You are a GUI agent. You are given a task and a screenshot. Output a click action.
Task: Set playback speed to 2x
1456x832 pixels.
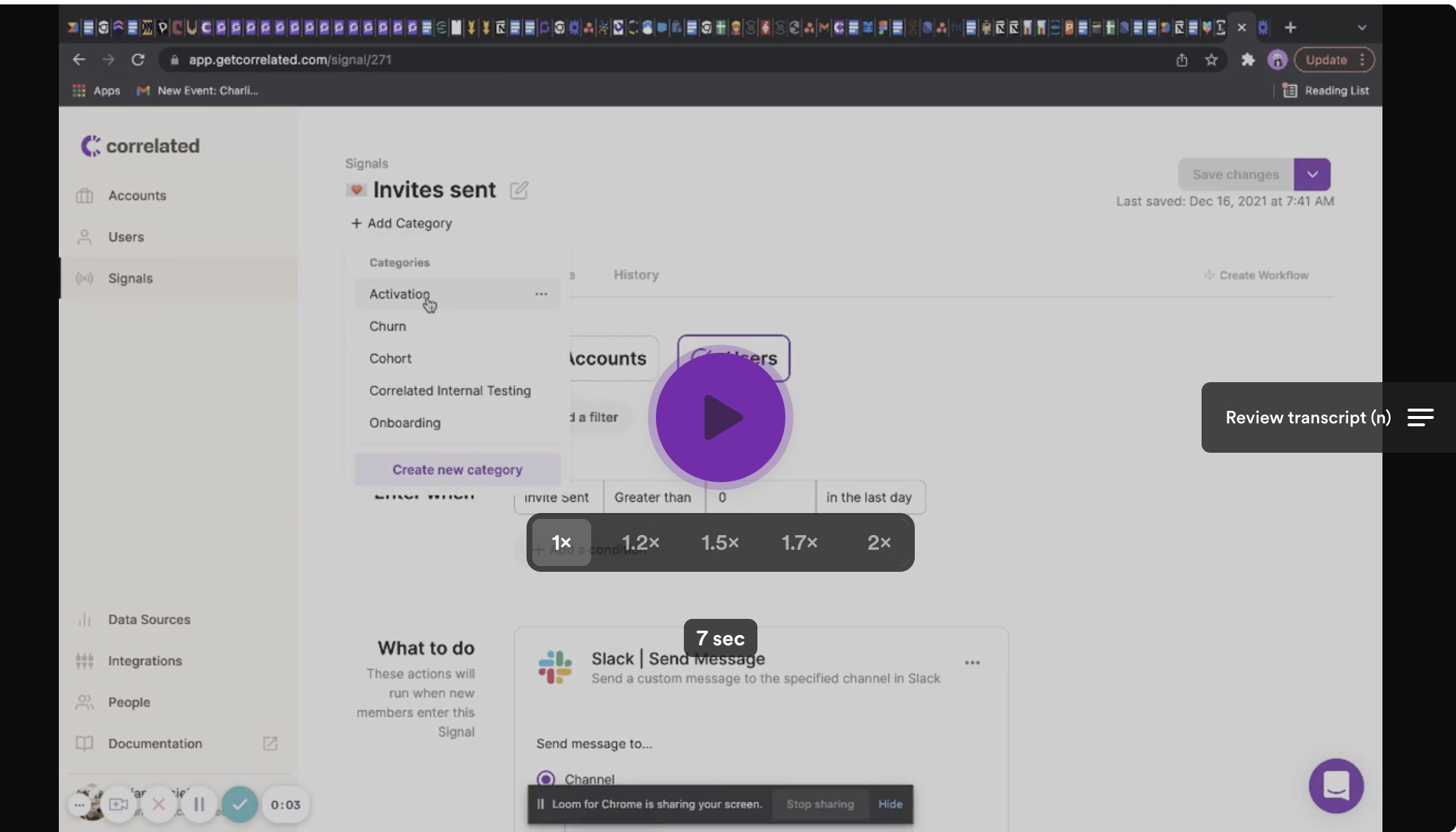click(x=879, y=542)
